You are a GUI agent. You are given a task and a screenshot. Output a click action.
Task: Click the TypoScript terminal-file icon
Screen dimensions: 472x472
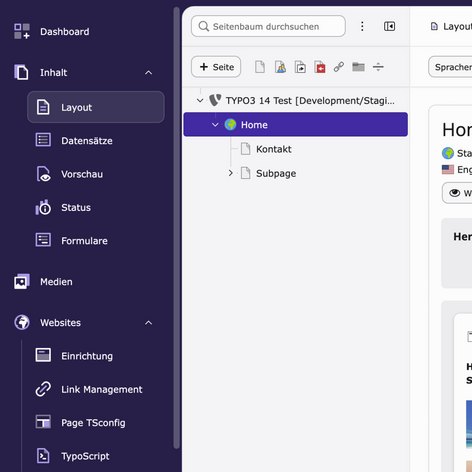[x=43, y=456]
